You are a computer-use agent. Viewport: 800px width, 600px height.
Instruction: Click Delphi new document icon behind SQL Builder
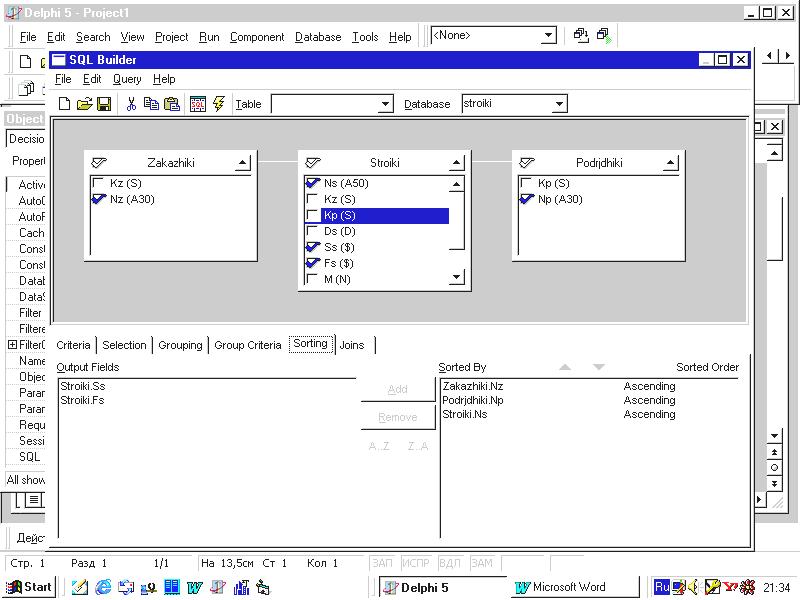25,62
